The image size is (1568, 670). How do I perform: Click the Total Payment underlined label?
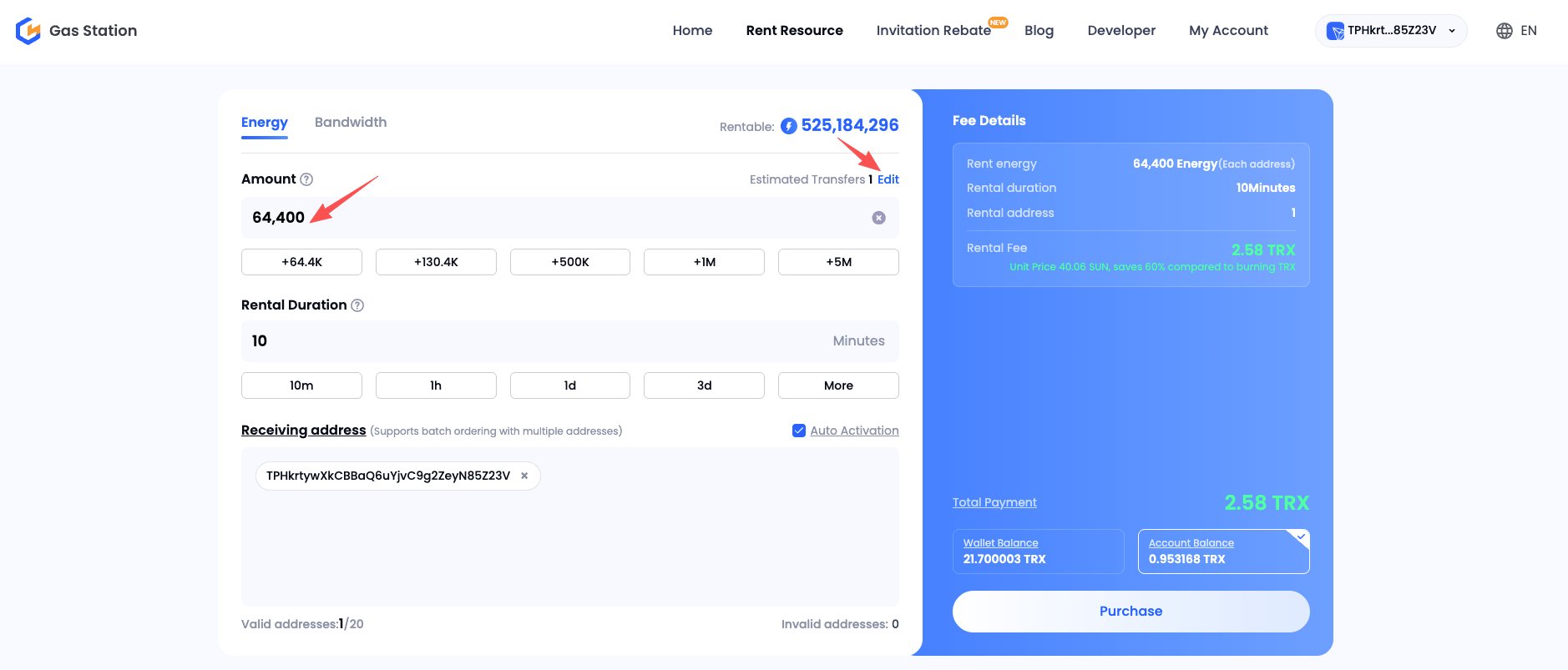[x=994, y=502]
